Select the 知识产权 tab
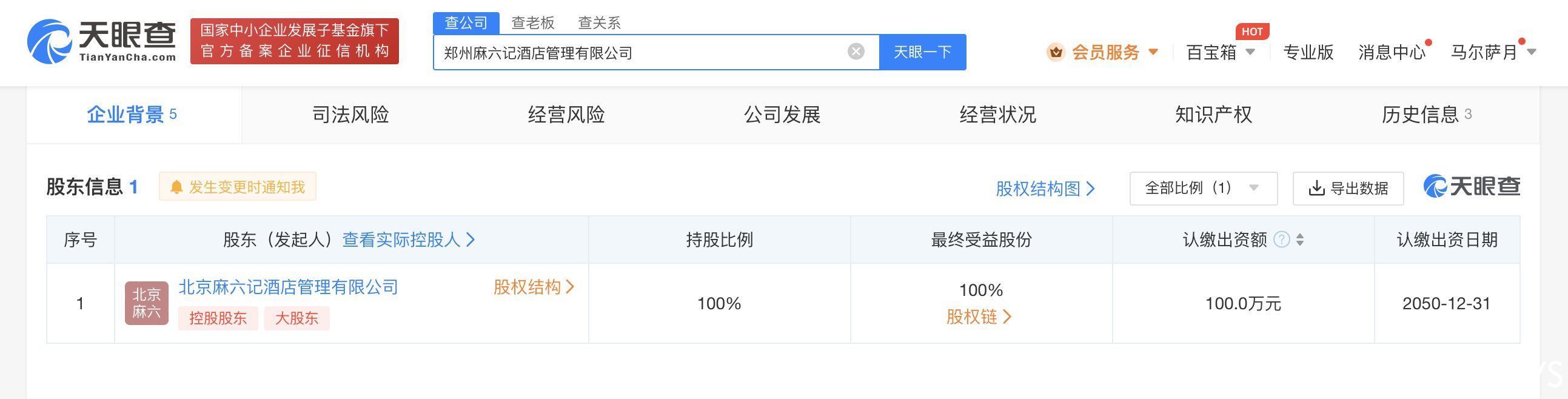The width and height of the screenshot is (1568, 399). (1213, 115)
